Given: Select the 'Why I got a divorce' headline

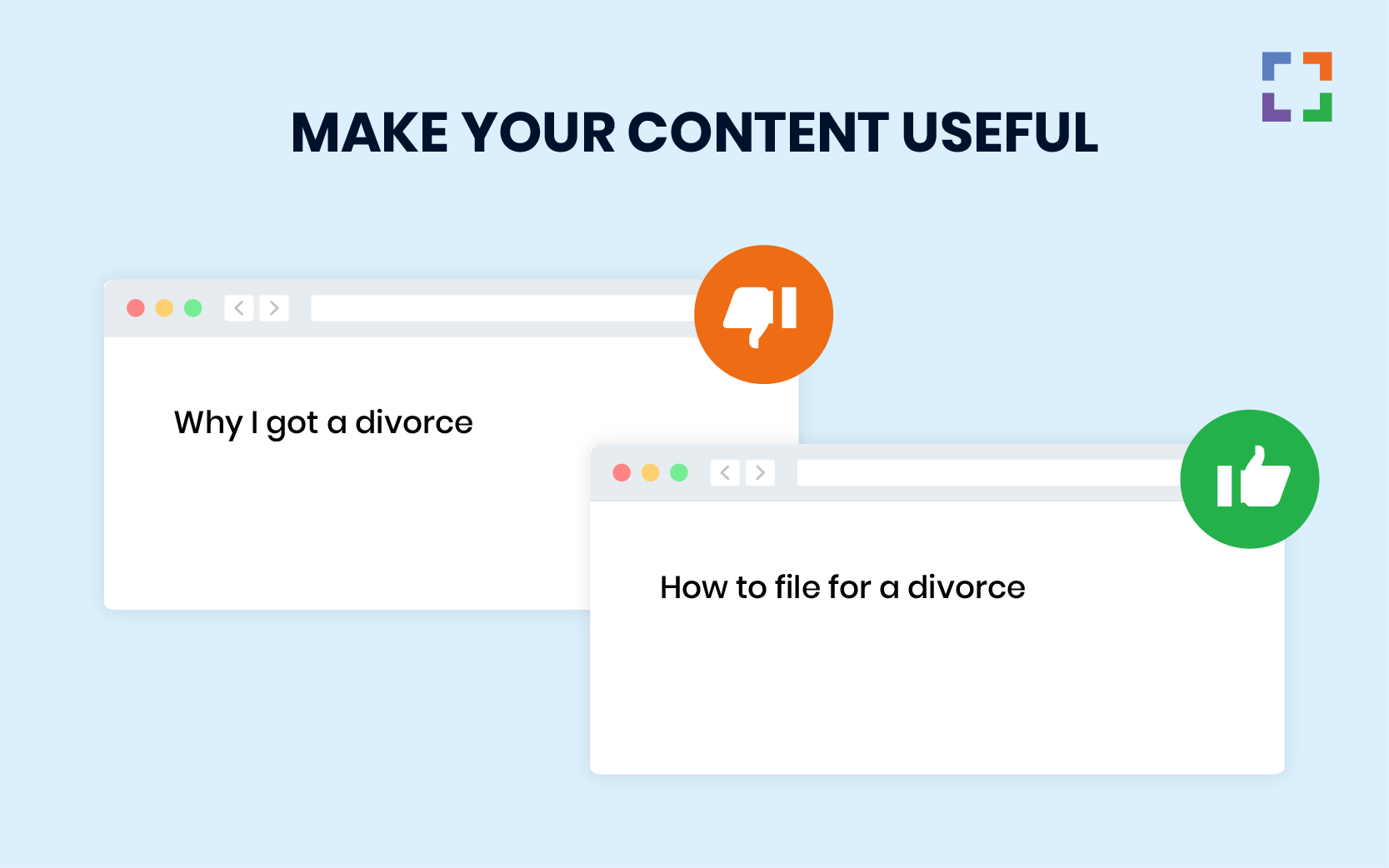Looking at the screenshot, I should coord(323,423).
